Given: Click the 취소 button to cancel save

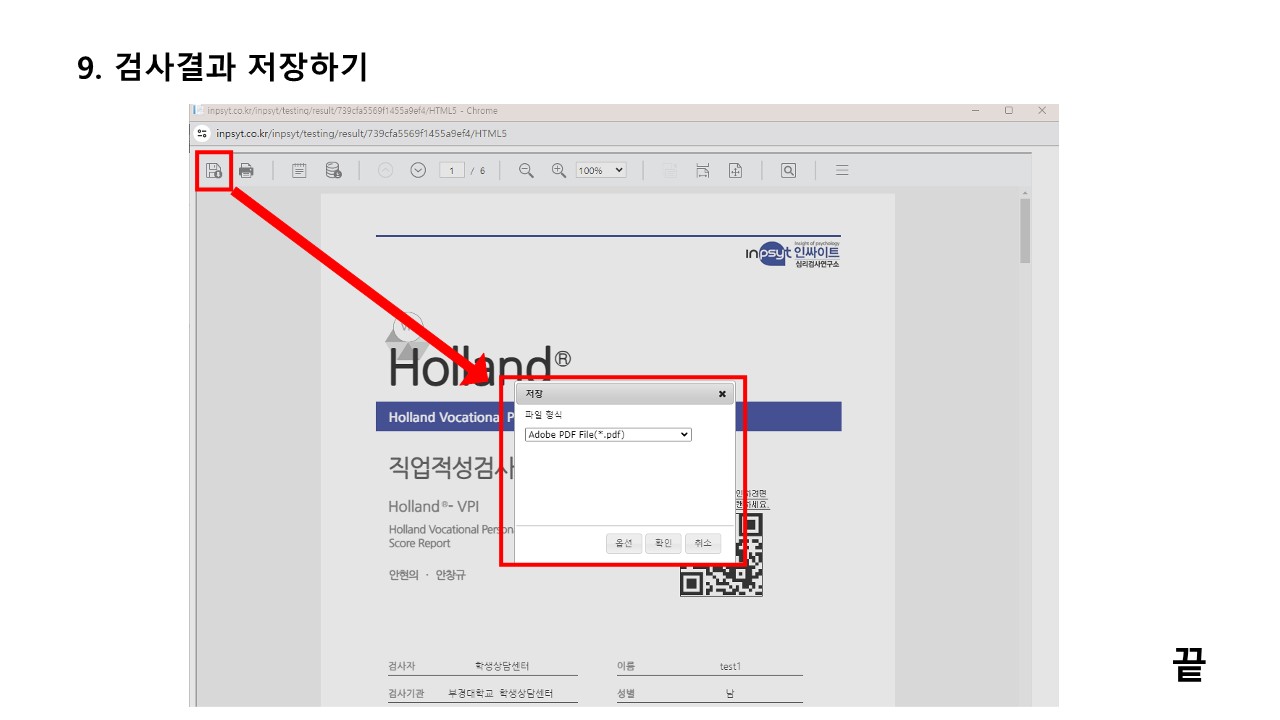Looking at the screenshot, I should pyautogui.click(x=703, y=543).
